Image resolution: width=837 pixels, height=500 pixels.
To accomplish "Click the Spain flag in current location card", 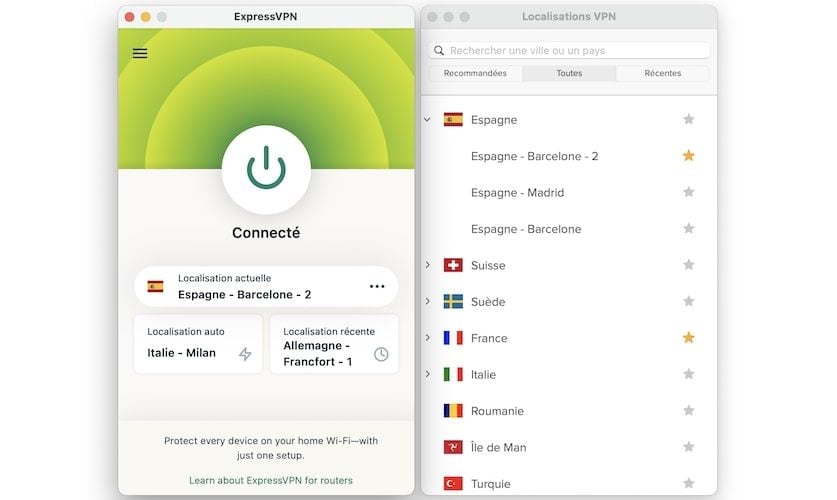I will point(155,287).
